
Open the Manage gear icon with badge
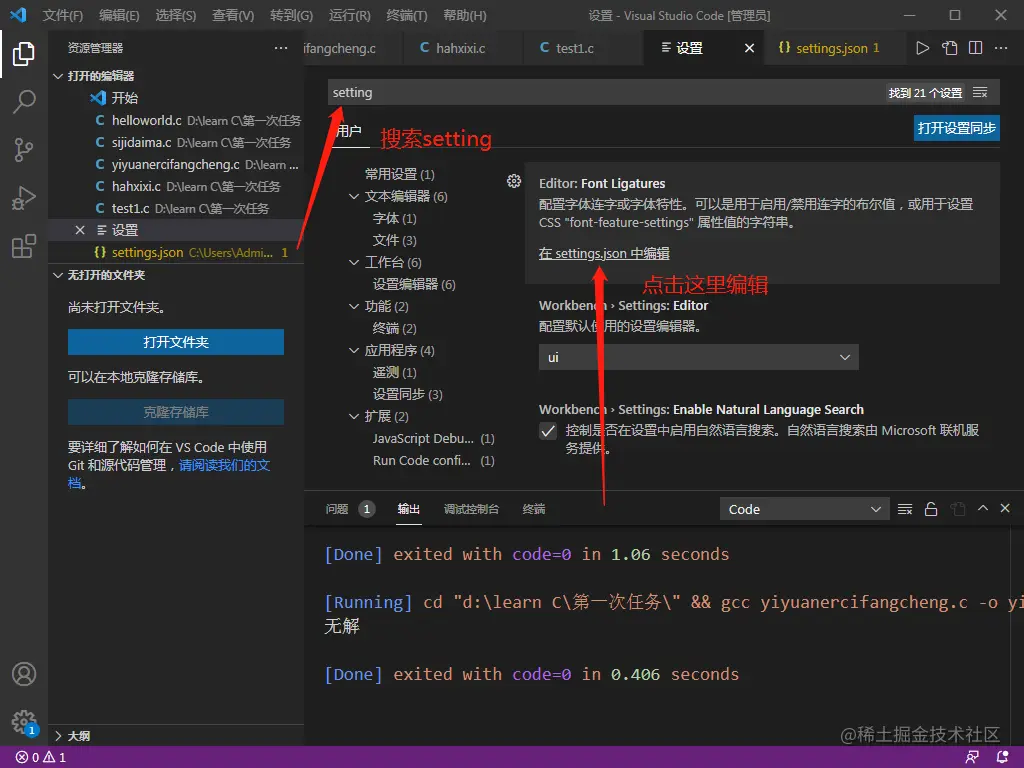point(24,722)
